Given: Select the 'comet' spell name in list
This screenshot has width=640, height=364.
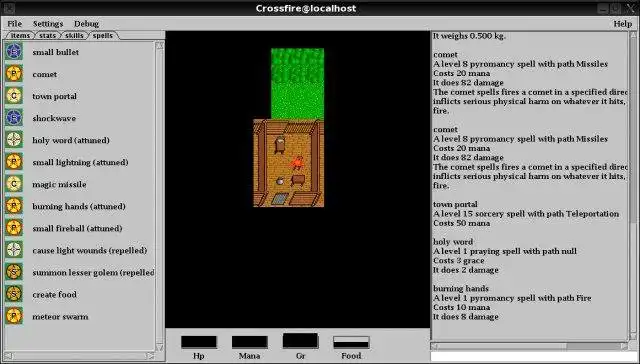Looking at the screenshot, I should [44, 74].
